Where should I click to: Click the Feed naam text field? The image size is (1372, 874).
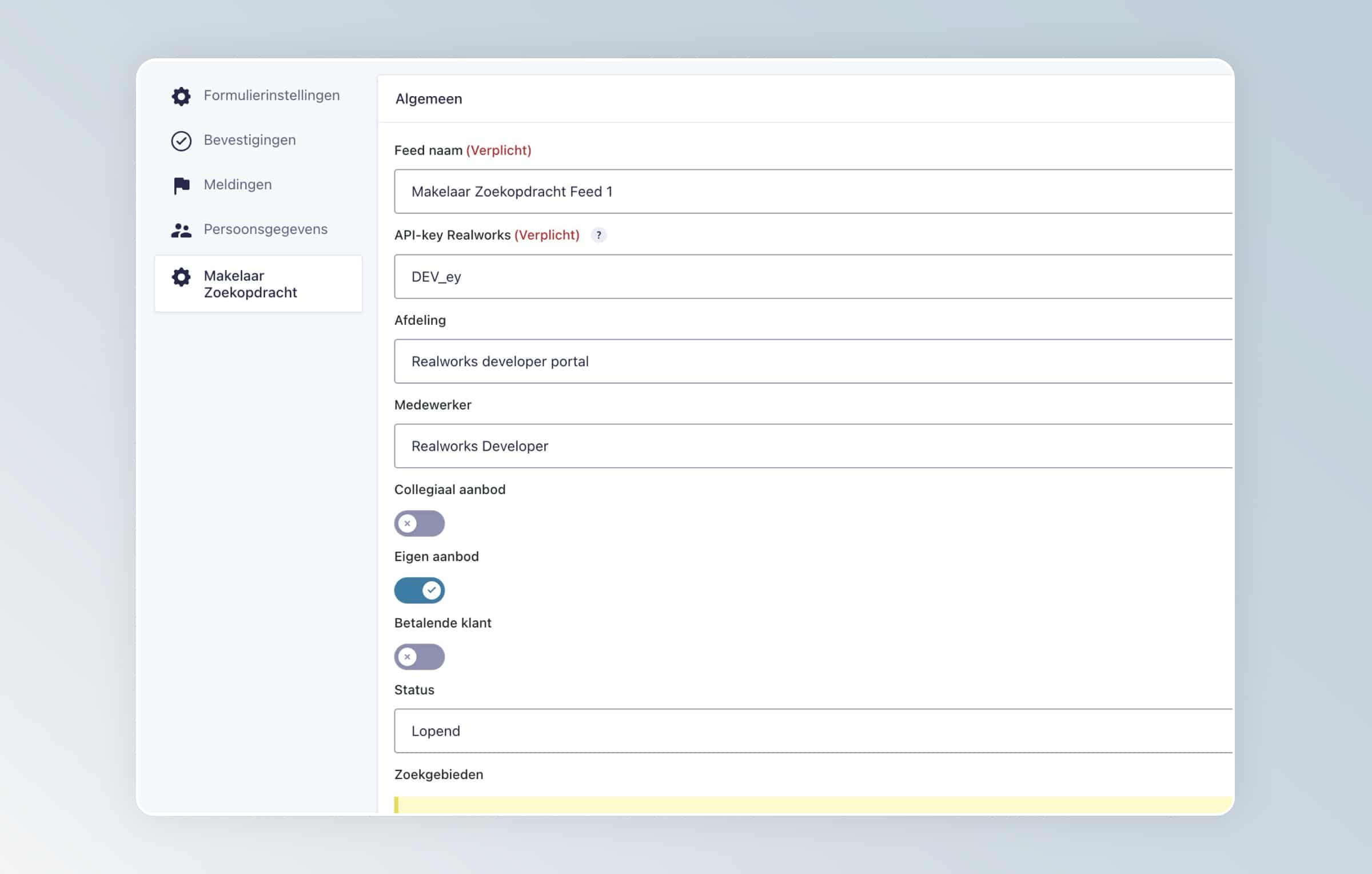pyautogui.click(x=812, y=192)
